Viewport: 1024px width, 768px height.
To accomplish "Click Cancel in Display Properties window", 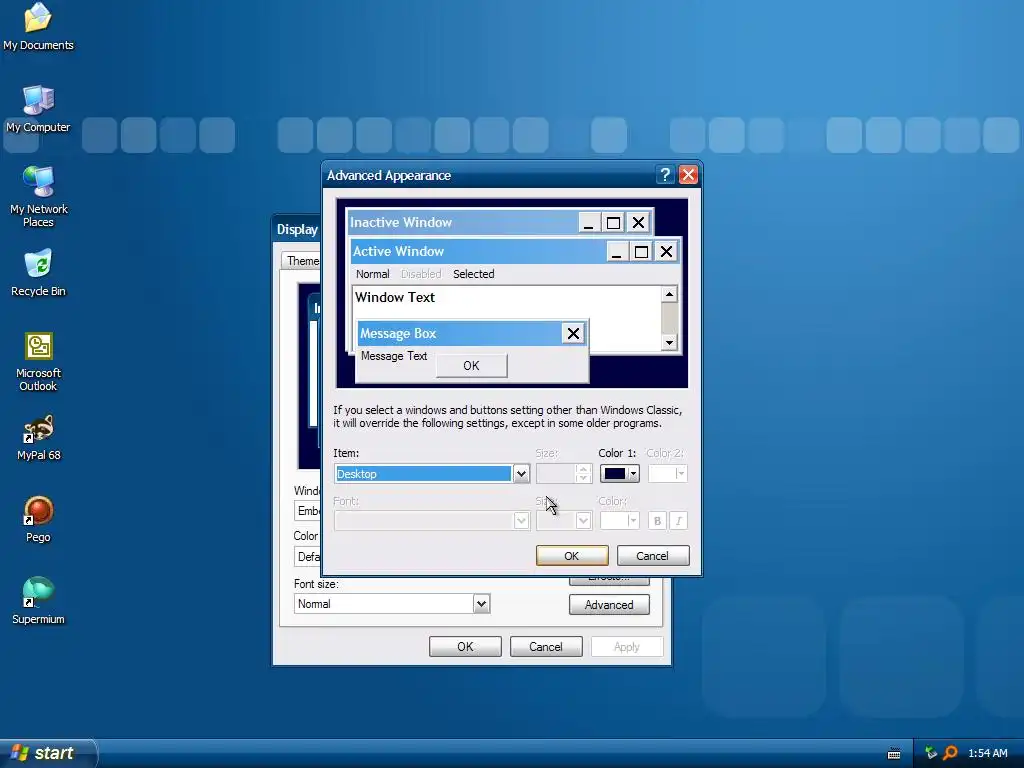I will (545, 647).
